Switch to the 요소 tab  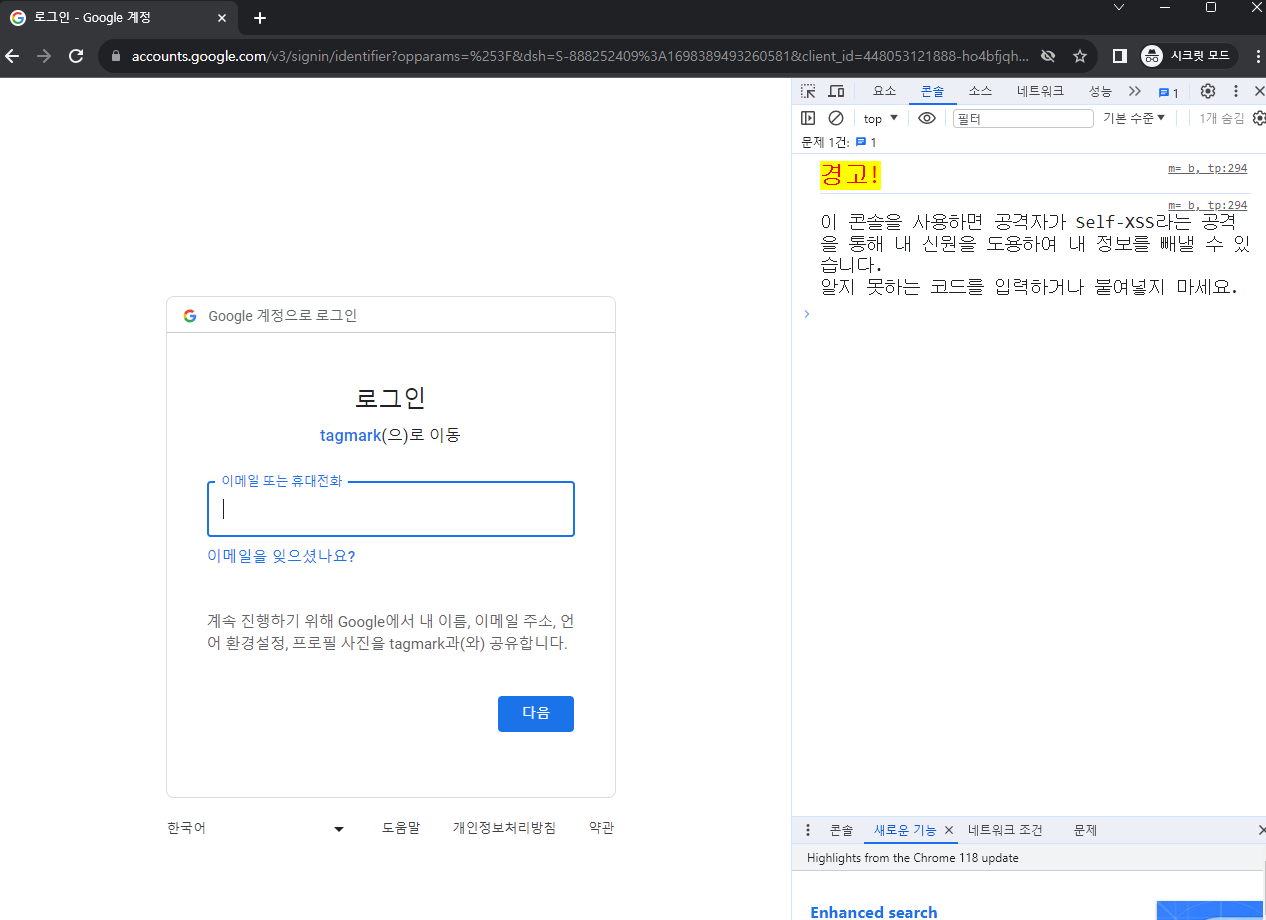point(885,91)
